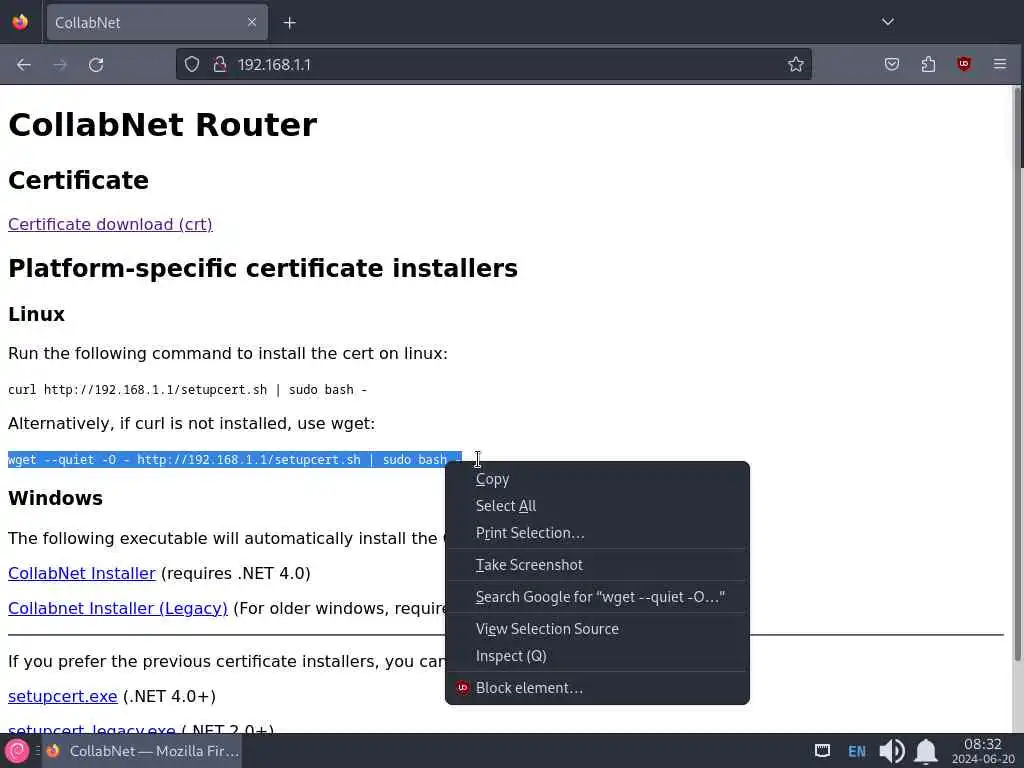The image size is (1024, 768).
Task: Open the EN keyboard layout indicator
Action: pyautogui.click(x=857, y=751)
